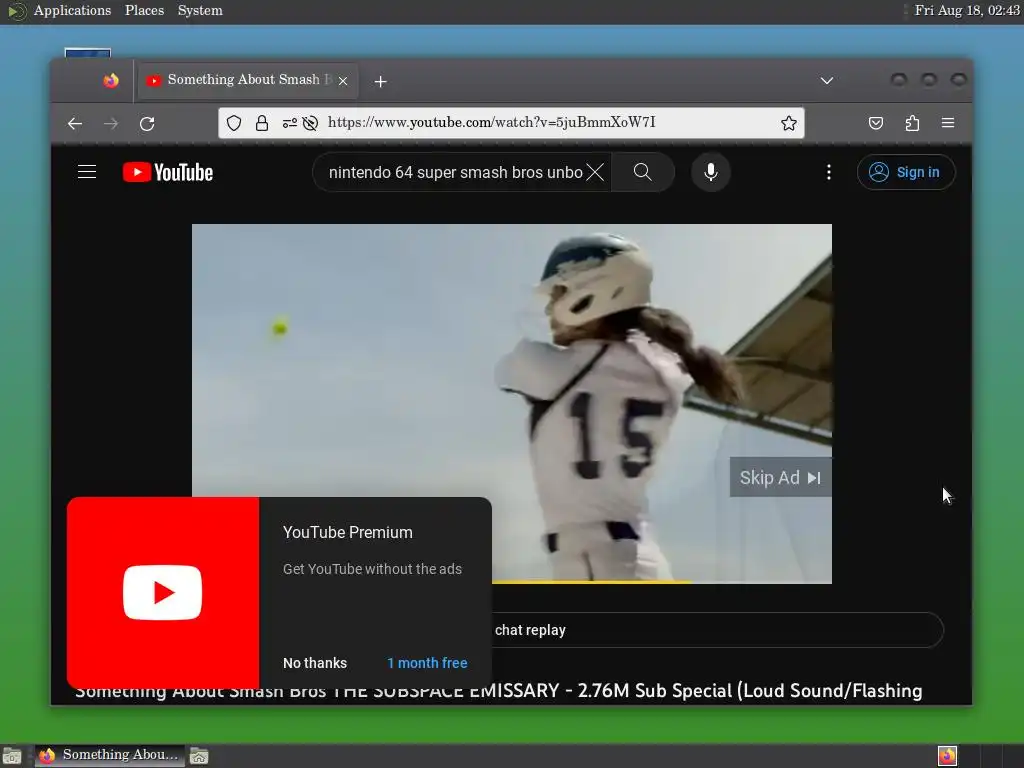
Task: Click file manager icon in bottom panel
Action: (199, 756)
